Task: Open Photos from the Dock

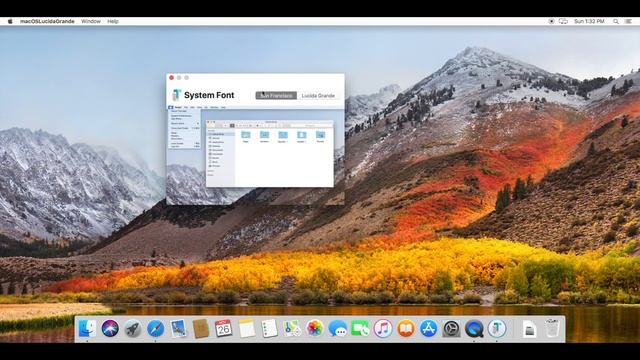Action: (x=315, y=328)
